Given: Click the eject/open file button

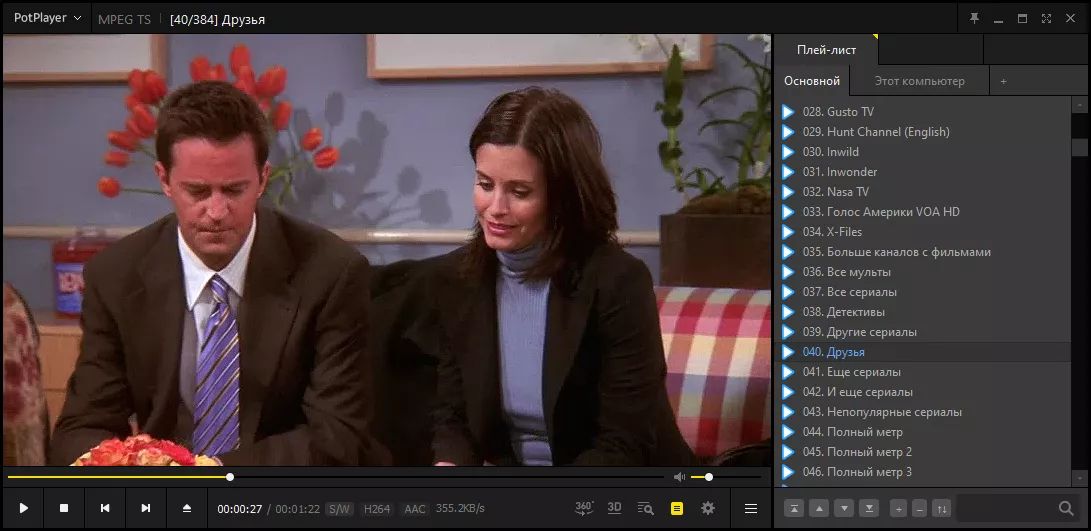Looking at the screenshot, I should tap(186, 508).
